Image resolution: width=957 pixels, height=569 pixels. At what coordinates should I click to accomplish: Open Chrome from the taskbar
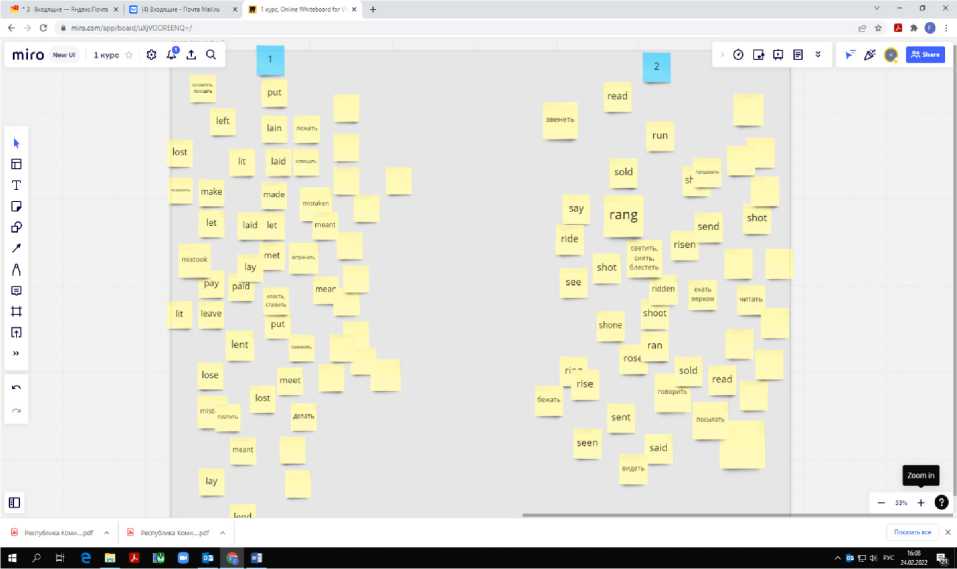pos(232,558)
